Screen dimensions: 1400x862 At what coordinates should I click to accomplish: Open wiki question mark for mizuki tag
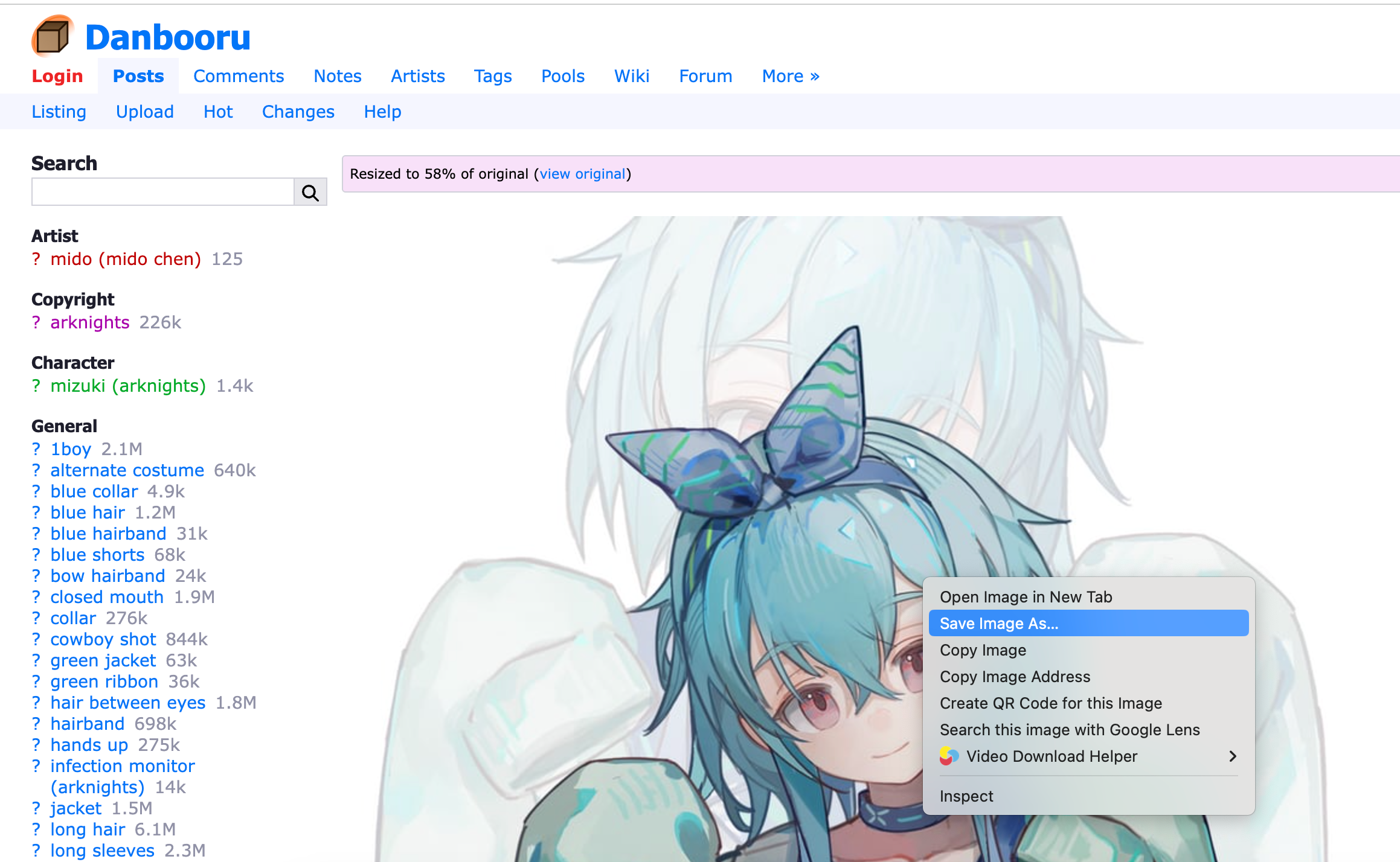(36, 386)
